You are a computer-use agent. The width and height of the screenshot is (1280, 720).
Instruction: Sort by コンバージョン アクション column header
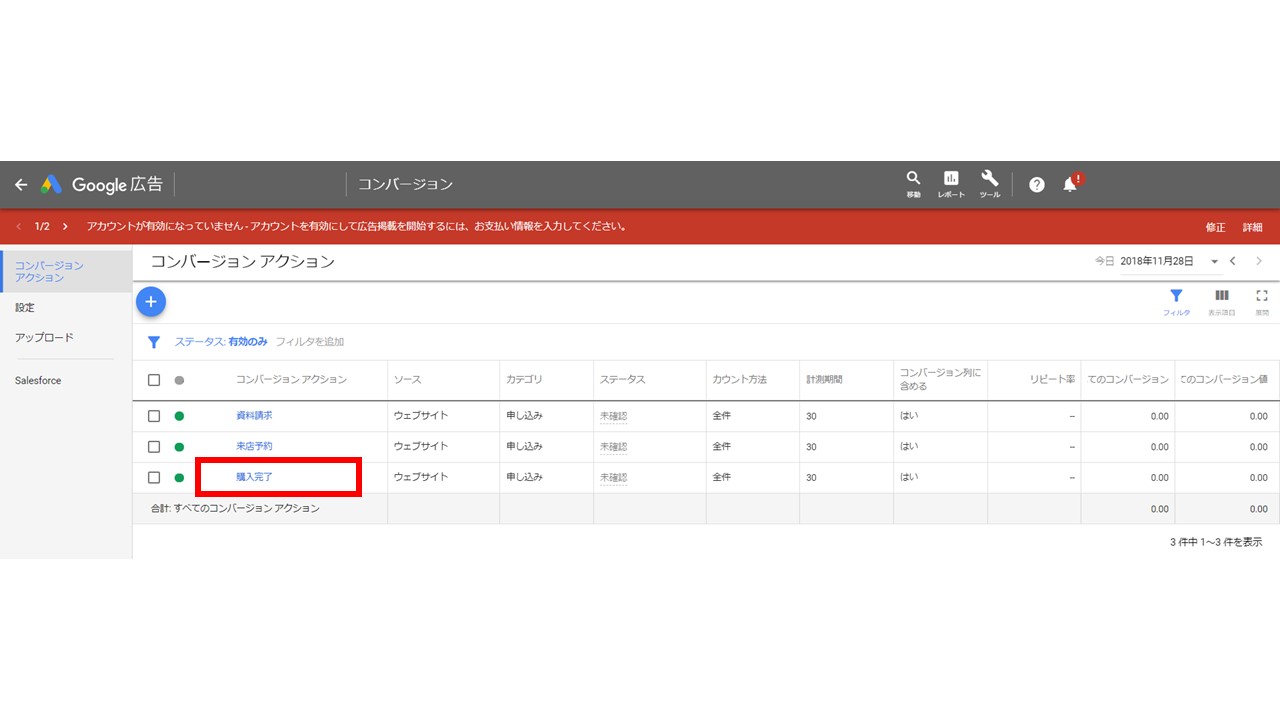(x=291, y=380)
